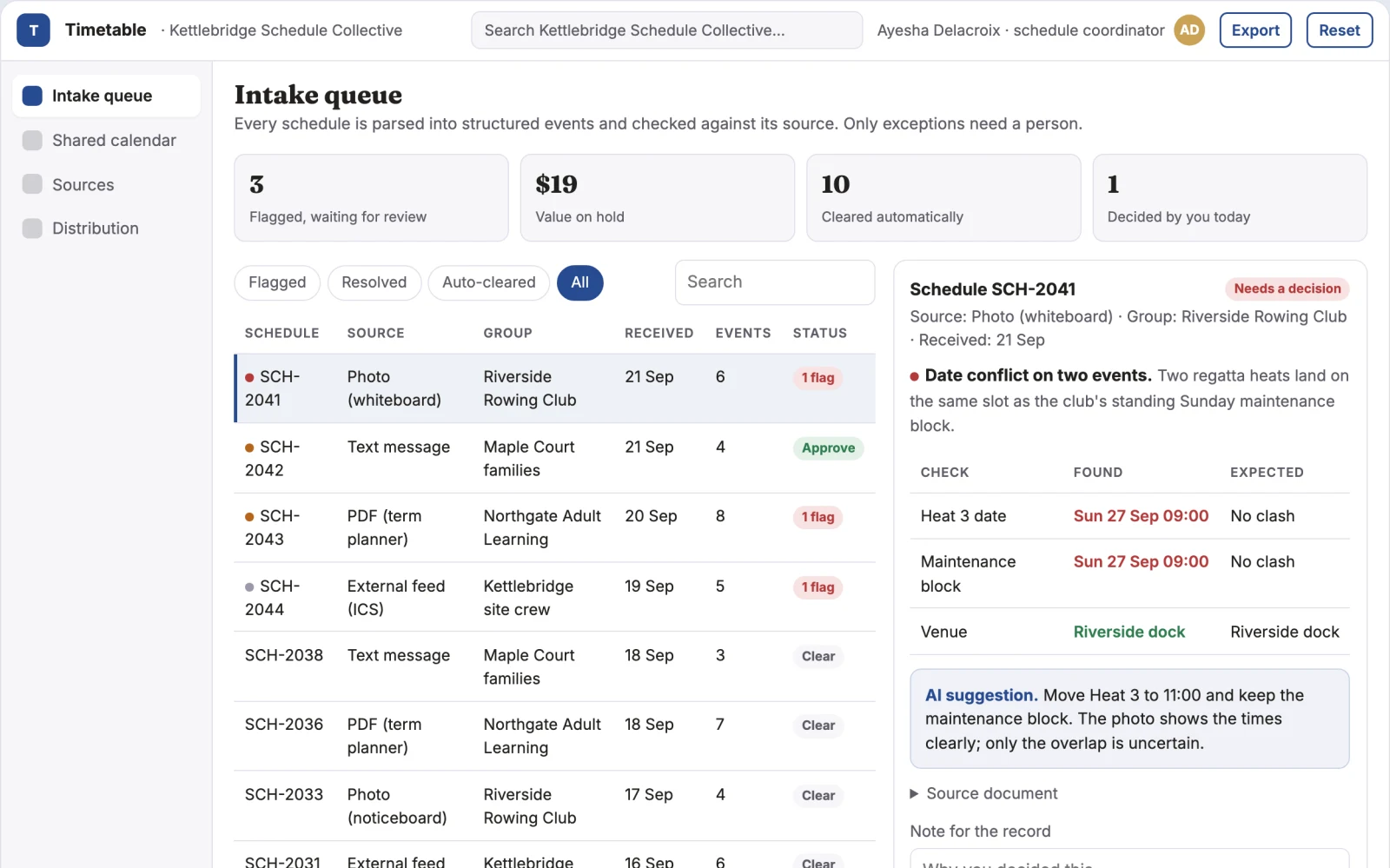Viewport: 1390px width, 868px height.
Task: Select the All filter chip
Action: tap(579, 282)
